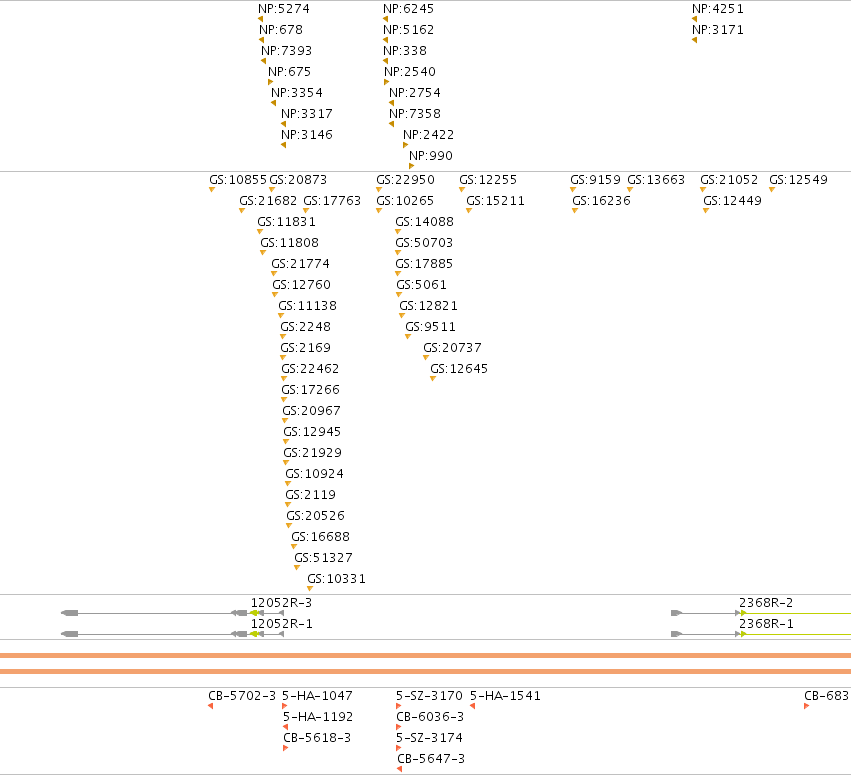This screenshot has width=851, height=775.
Task: Select the GS:12255 feature
Action: pos(488,180)
